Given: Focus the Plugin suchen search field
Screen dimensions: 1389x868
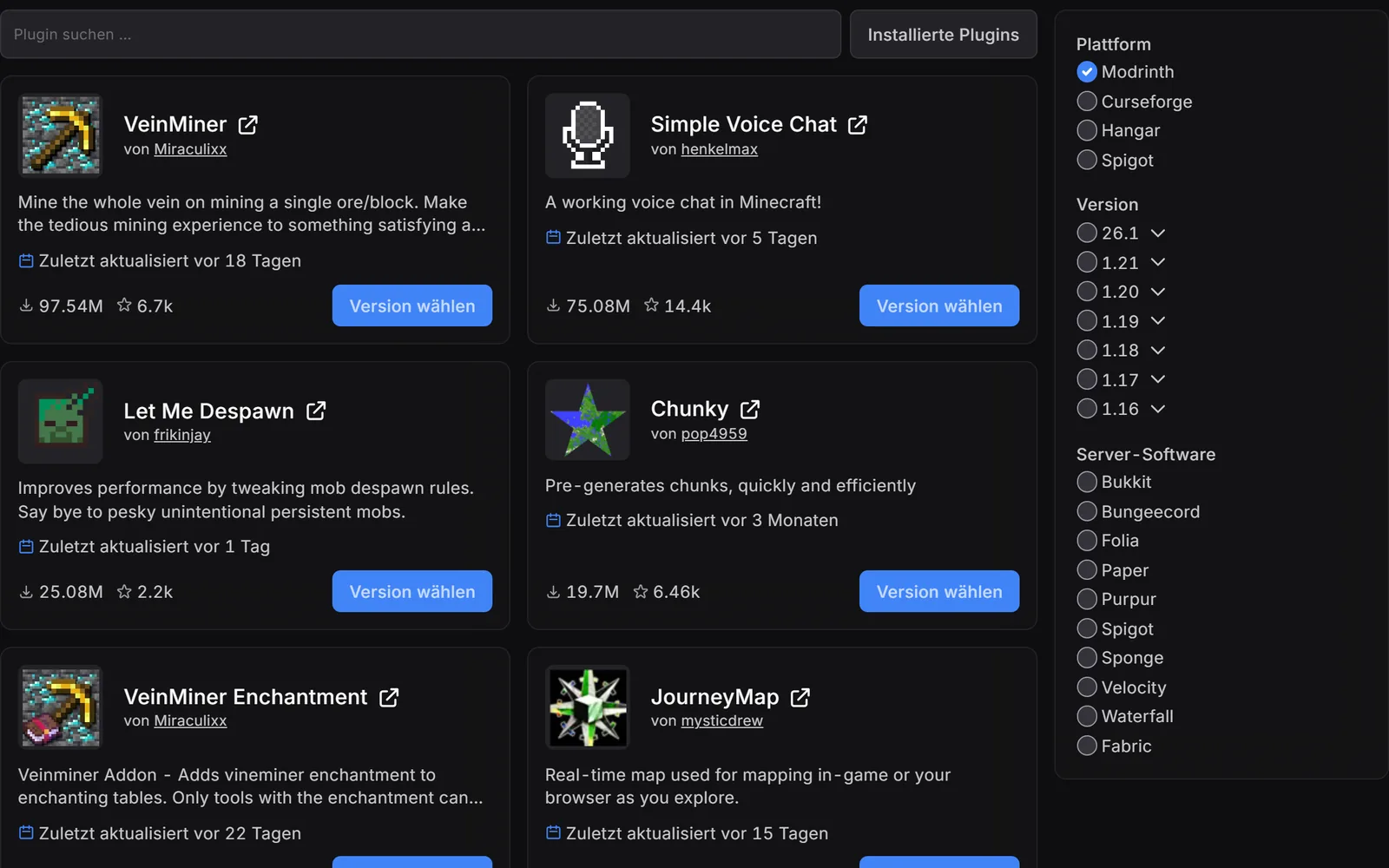Looking at the screenshot, I should pyautogui.click(x=420, y=35).
